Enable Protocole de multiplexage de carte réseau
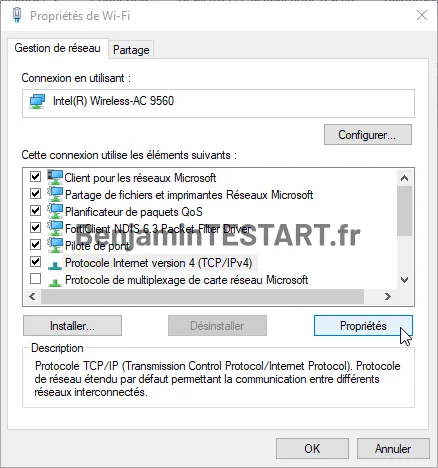 35,278
